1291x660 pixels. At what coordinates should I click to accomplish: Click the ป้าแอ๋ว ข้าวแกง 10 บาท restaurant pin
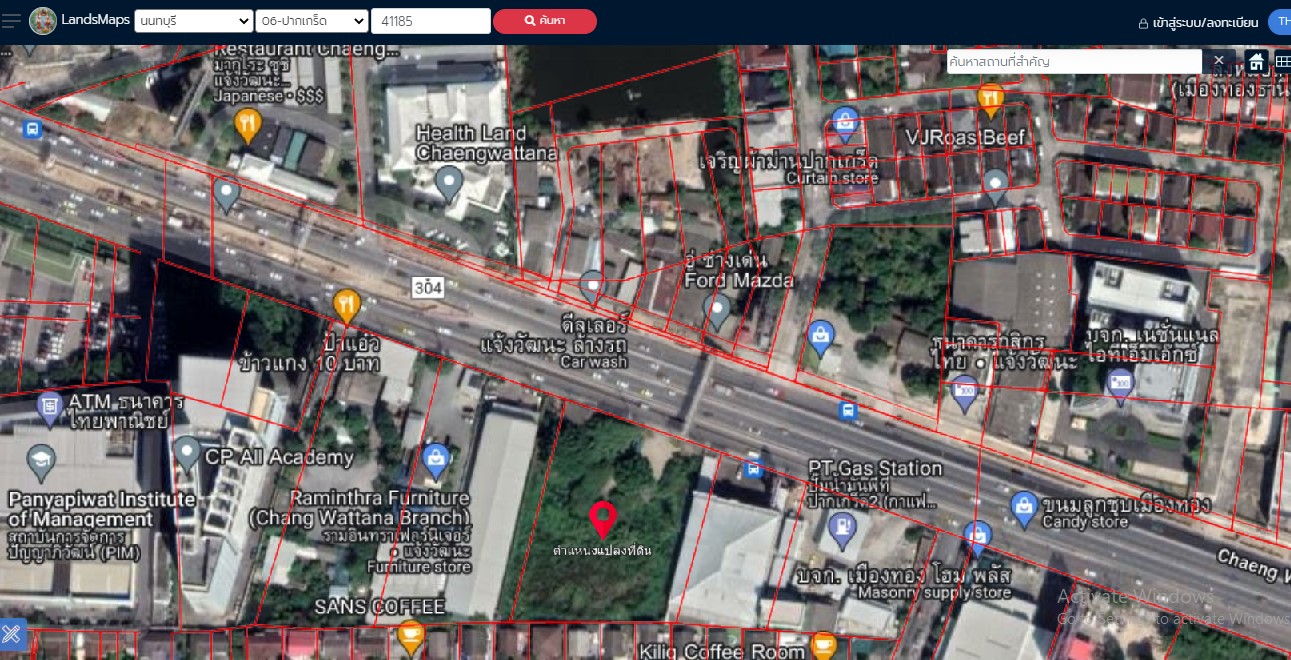click(x=346, y=306)
